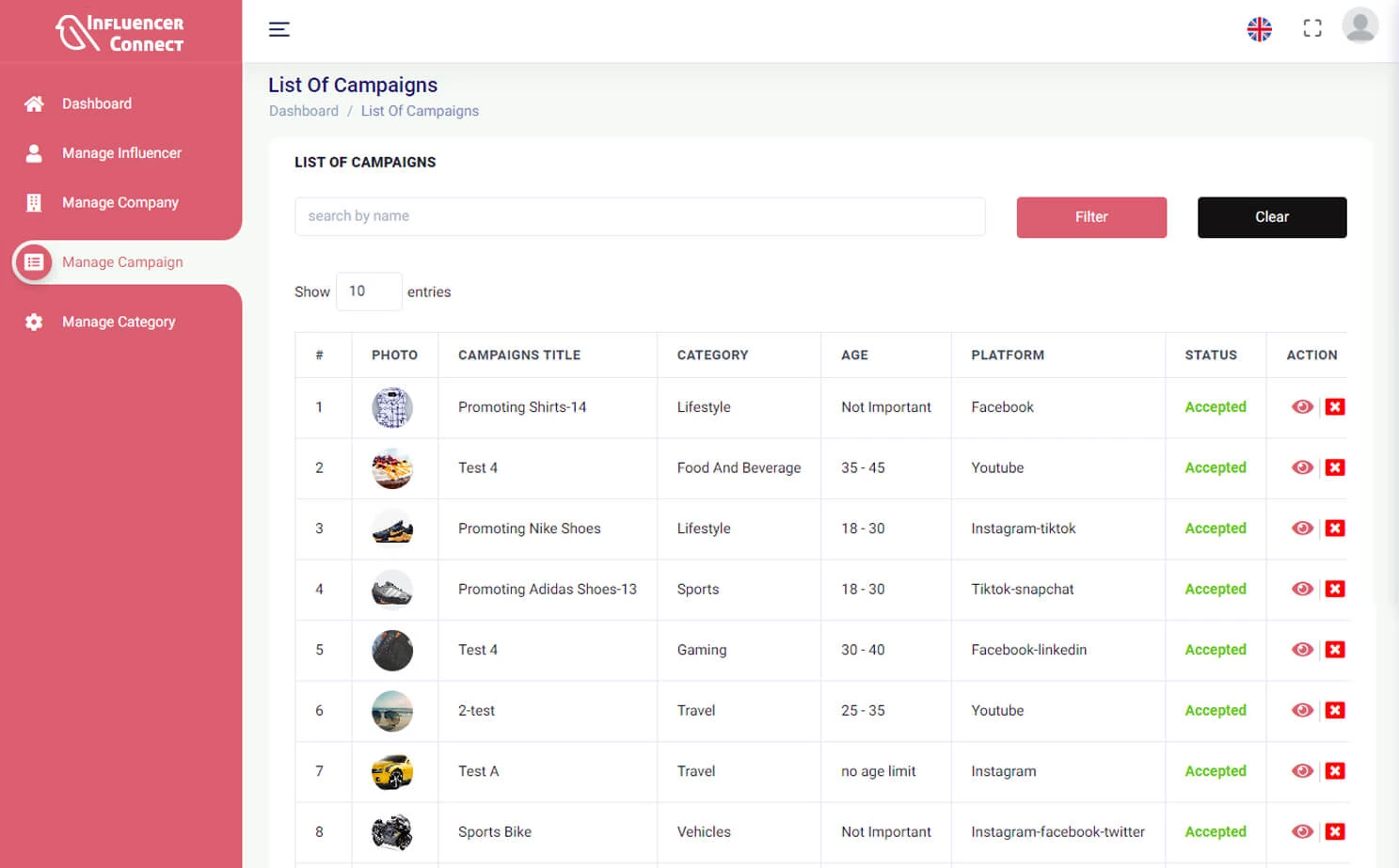Screen dimensions: 1399x868
Task: Change the Show entries count field
Action: pyautogui.click(x=369, y=292)
